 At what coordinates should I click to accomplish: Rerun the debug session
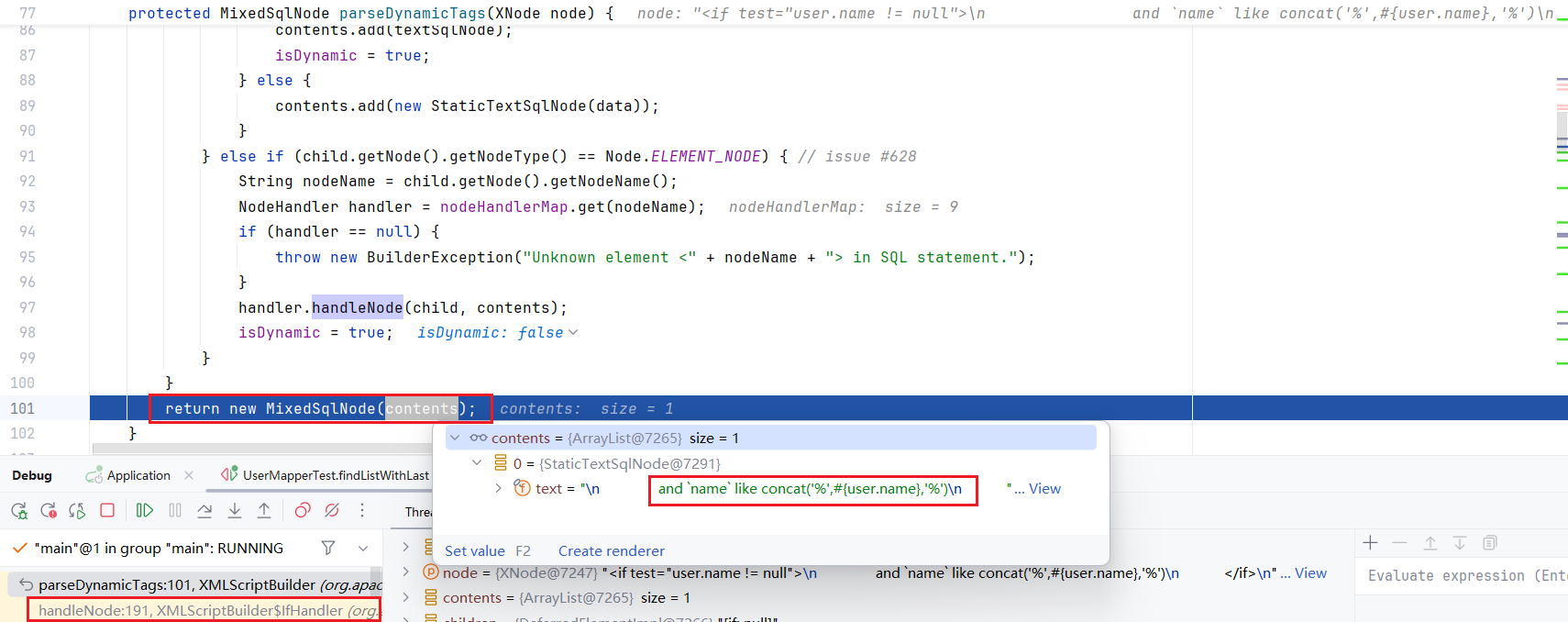19,510
